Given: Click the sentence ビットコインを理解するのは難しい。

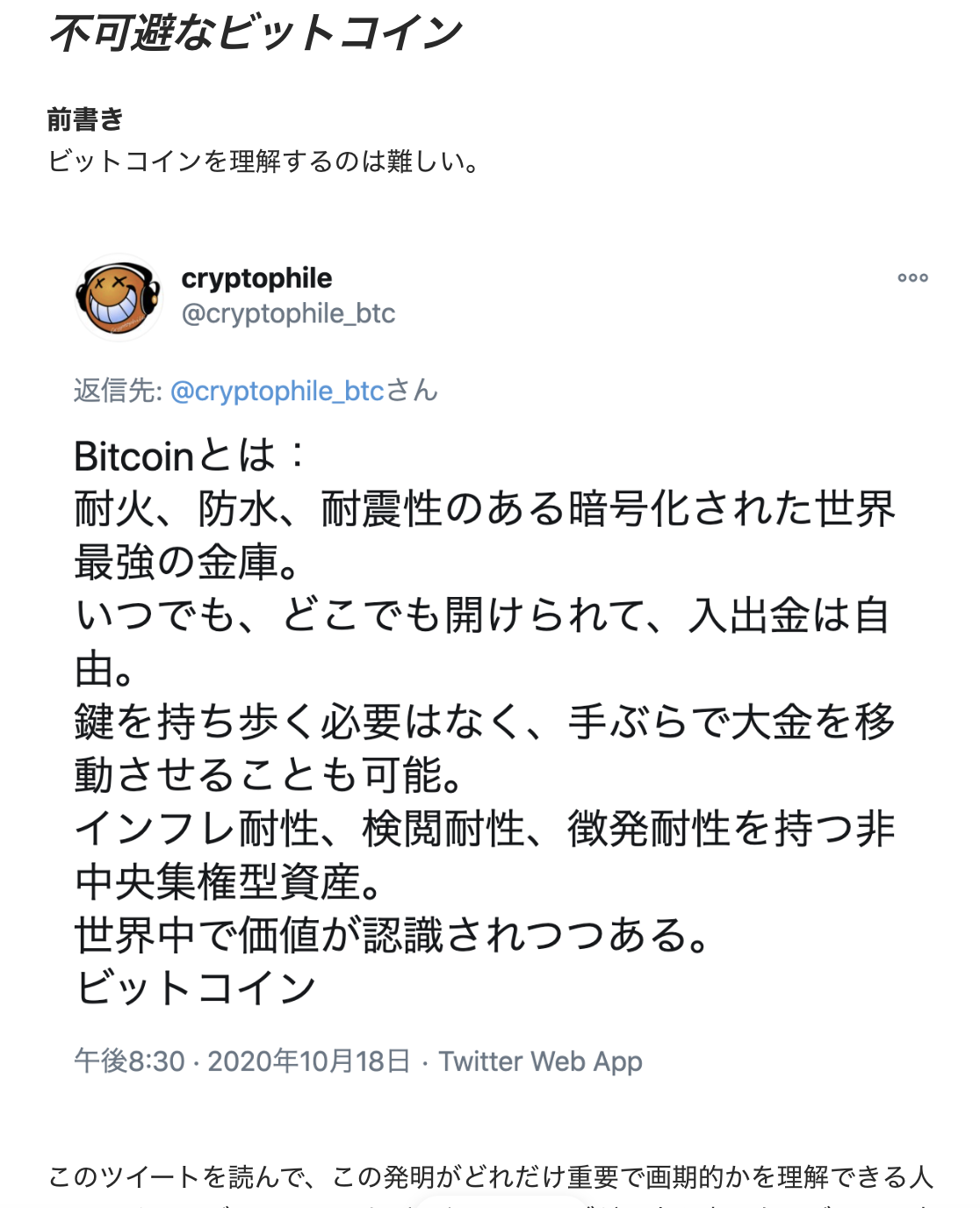Looking at the screenshot, I should 263,162.
